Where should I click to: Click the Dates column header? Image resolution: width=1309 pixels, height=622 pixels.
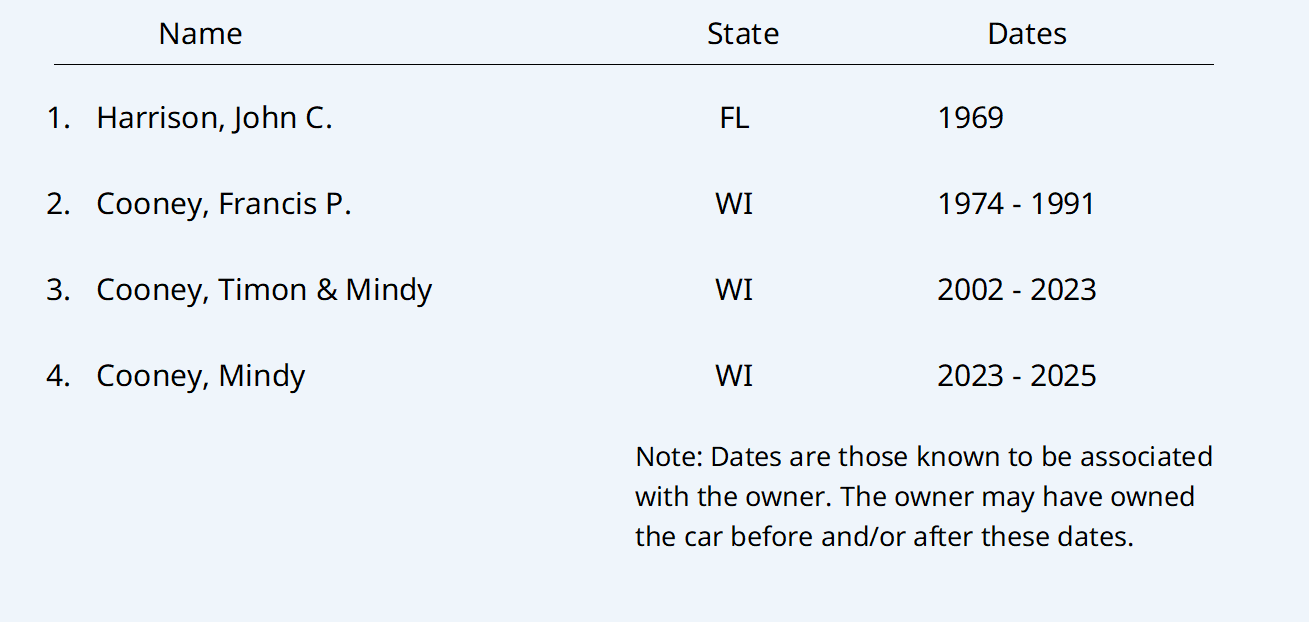coord(1026,34)
